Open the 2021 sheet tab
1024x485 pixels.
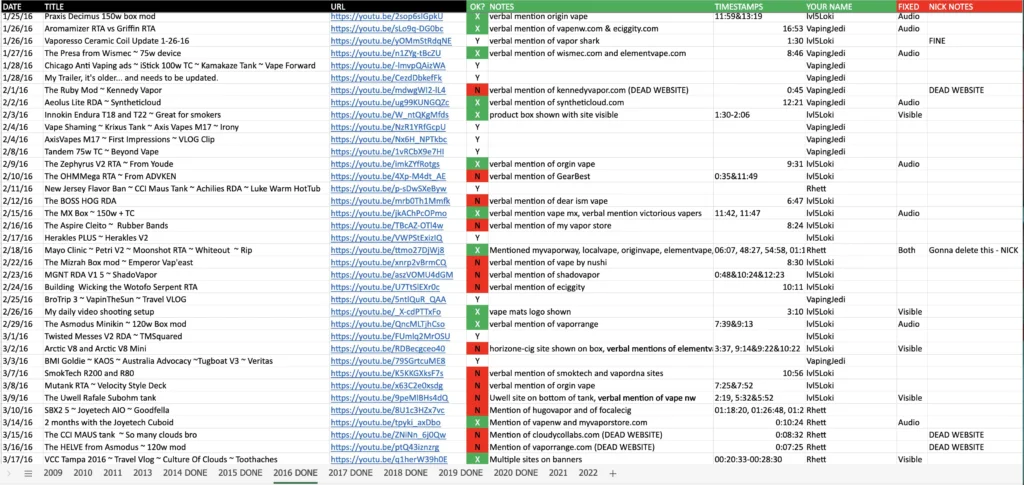point(558,473)
